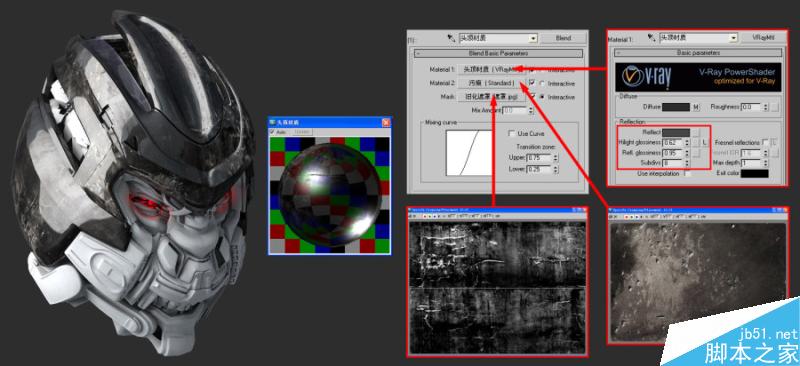The width and height of the screenshot is (800, 366).
Task: Click the Refl. glossiness value field
Action: (x=672, y=153)
